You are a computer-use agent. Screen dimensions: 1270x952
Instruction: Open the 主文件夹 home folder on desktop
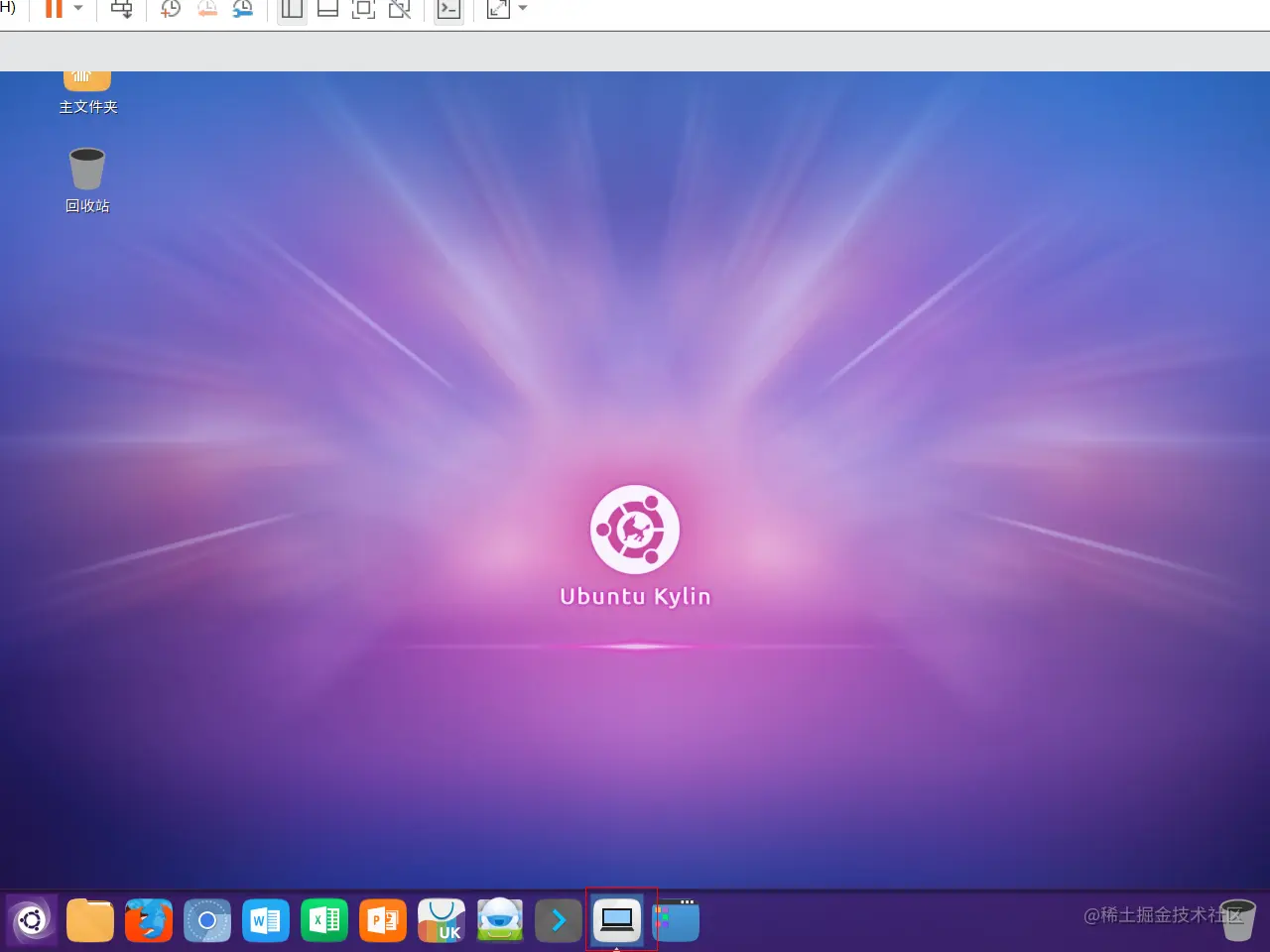coord(87,92)
